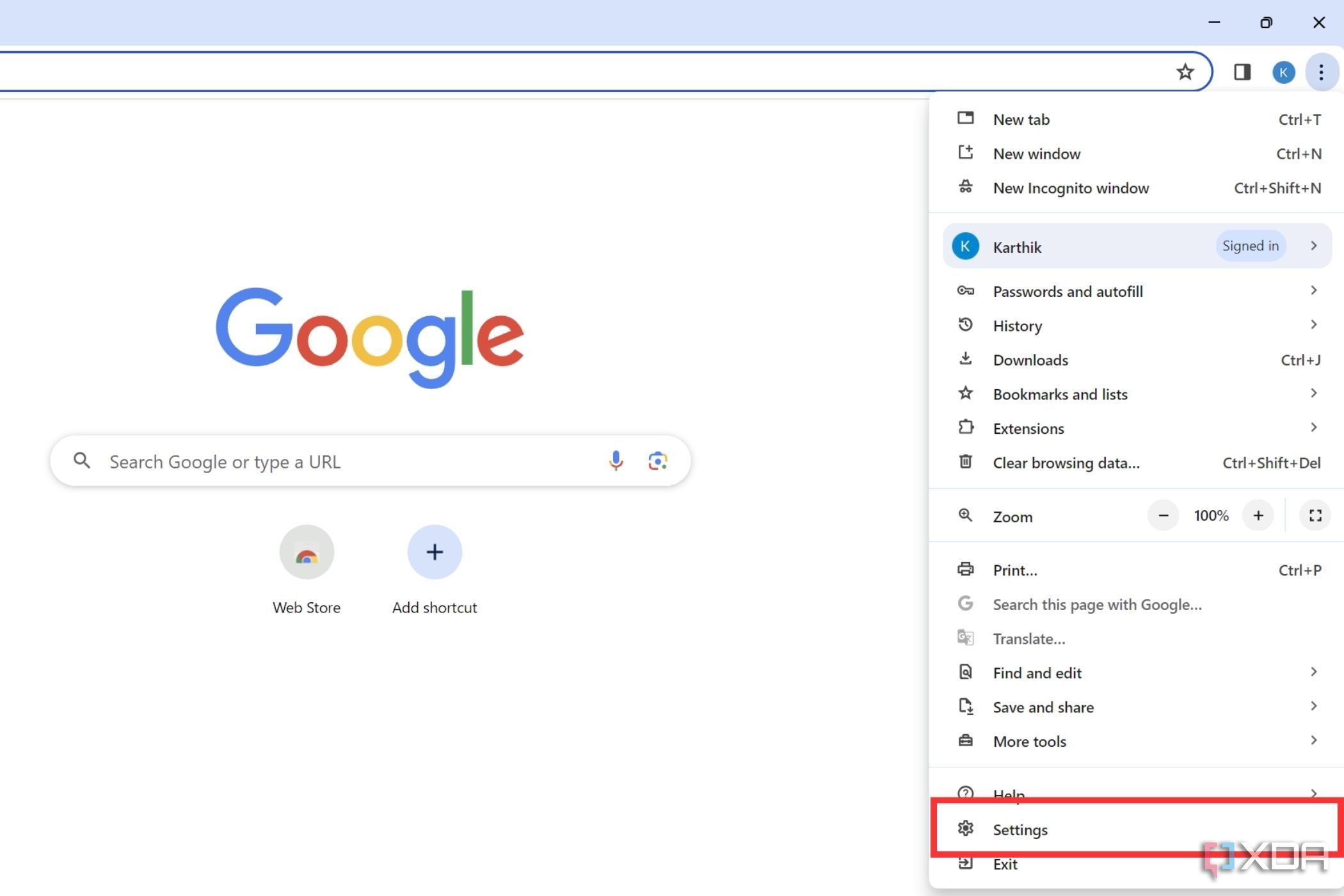Click the Passwords and autofill icon
The image size is (1344, 896).
[965, 291]
